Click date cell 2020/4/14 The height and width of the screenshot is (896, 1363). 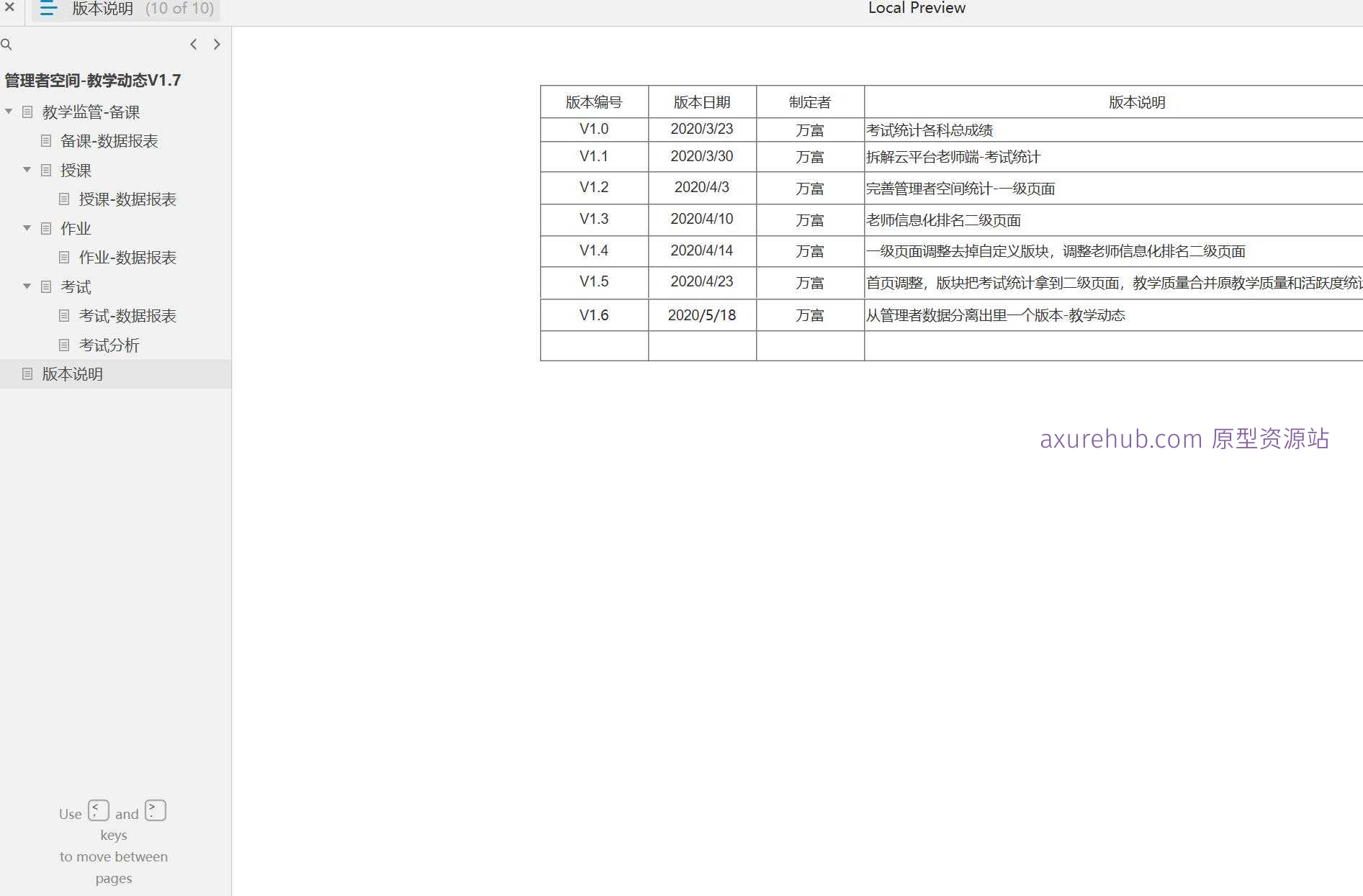(702, 251)
